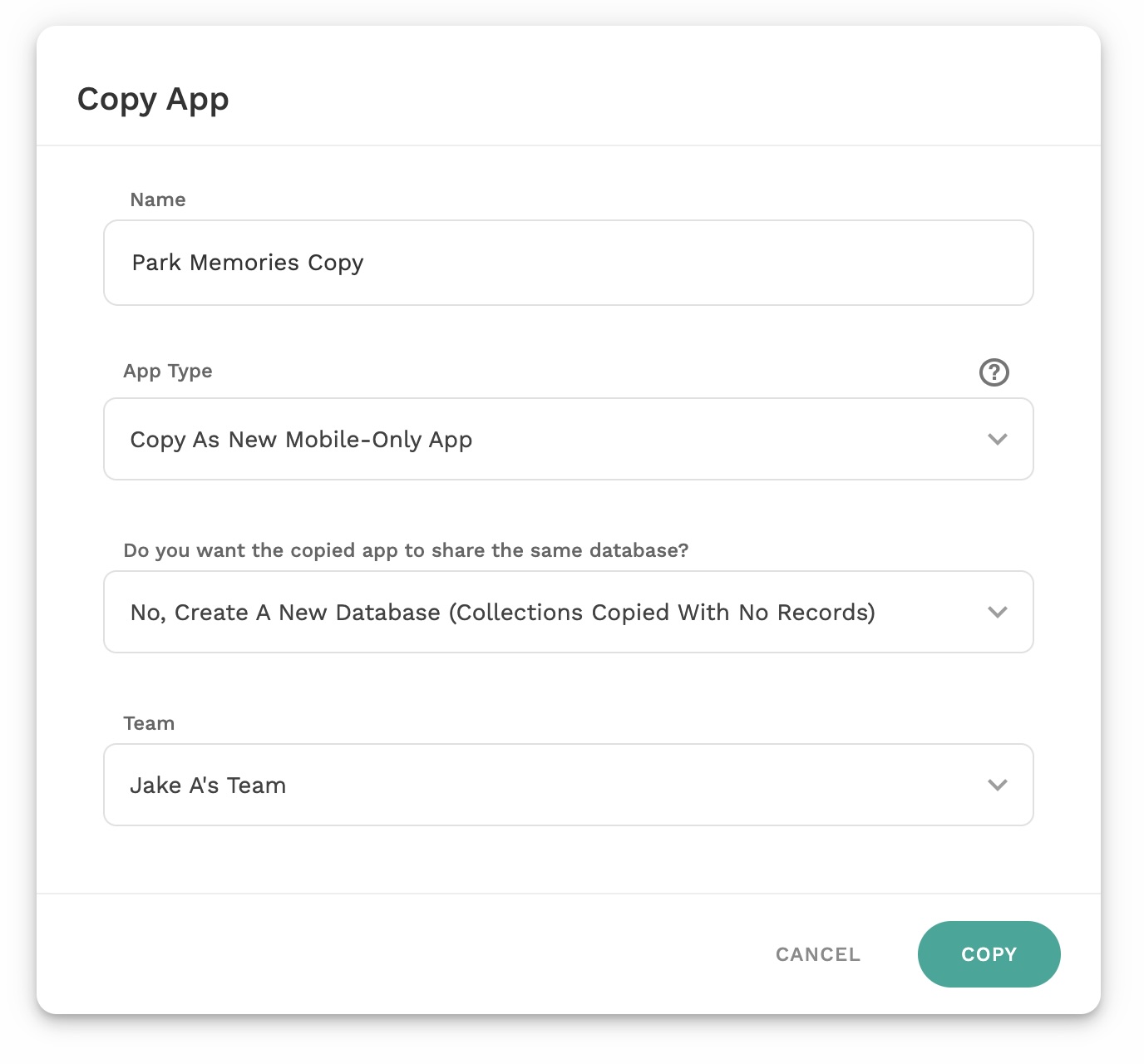The height and width of the screenshot is (1064, 1144).
Task: Click the 'Park Memories Copy' text
Action: click(x=248, y=263)
